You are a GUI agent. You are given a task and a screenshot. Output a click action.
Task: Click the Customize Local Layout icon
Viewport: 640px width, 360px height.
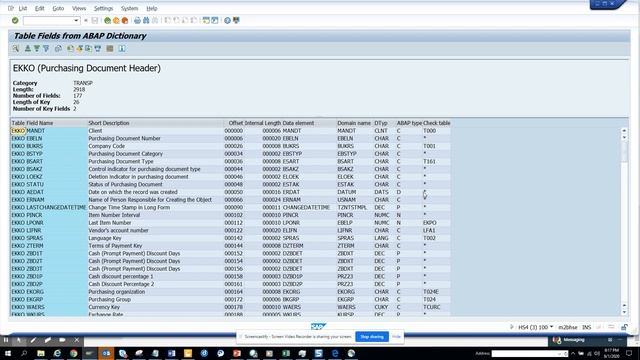click(236, 20)
